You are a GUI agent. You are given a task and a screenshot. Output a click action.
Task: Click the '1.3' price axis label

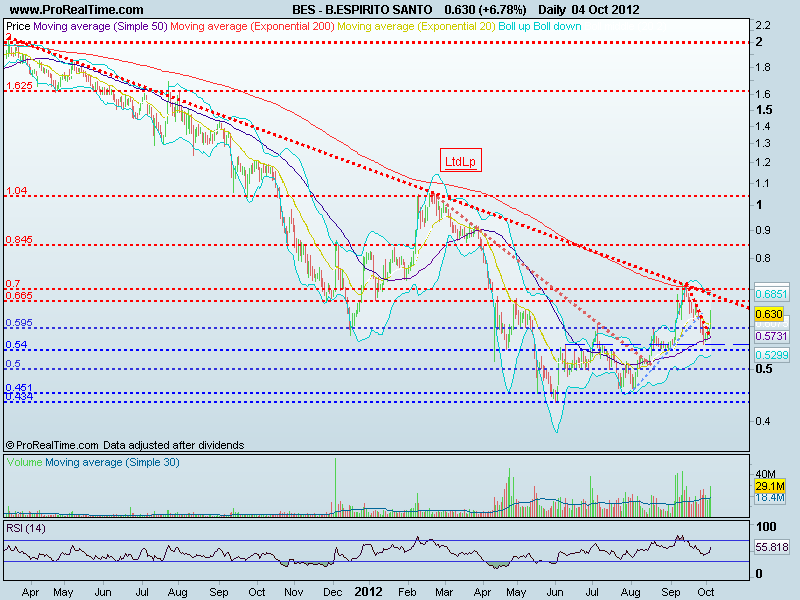click(x=763, y=143)
